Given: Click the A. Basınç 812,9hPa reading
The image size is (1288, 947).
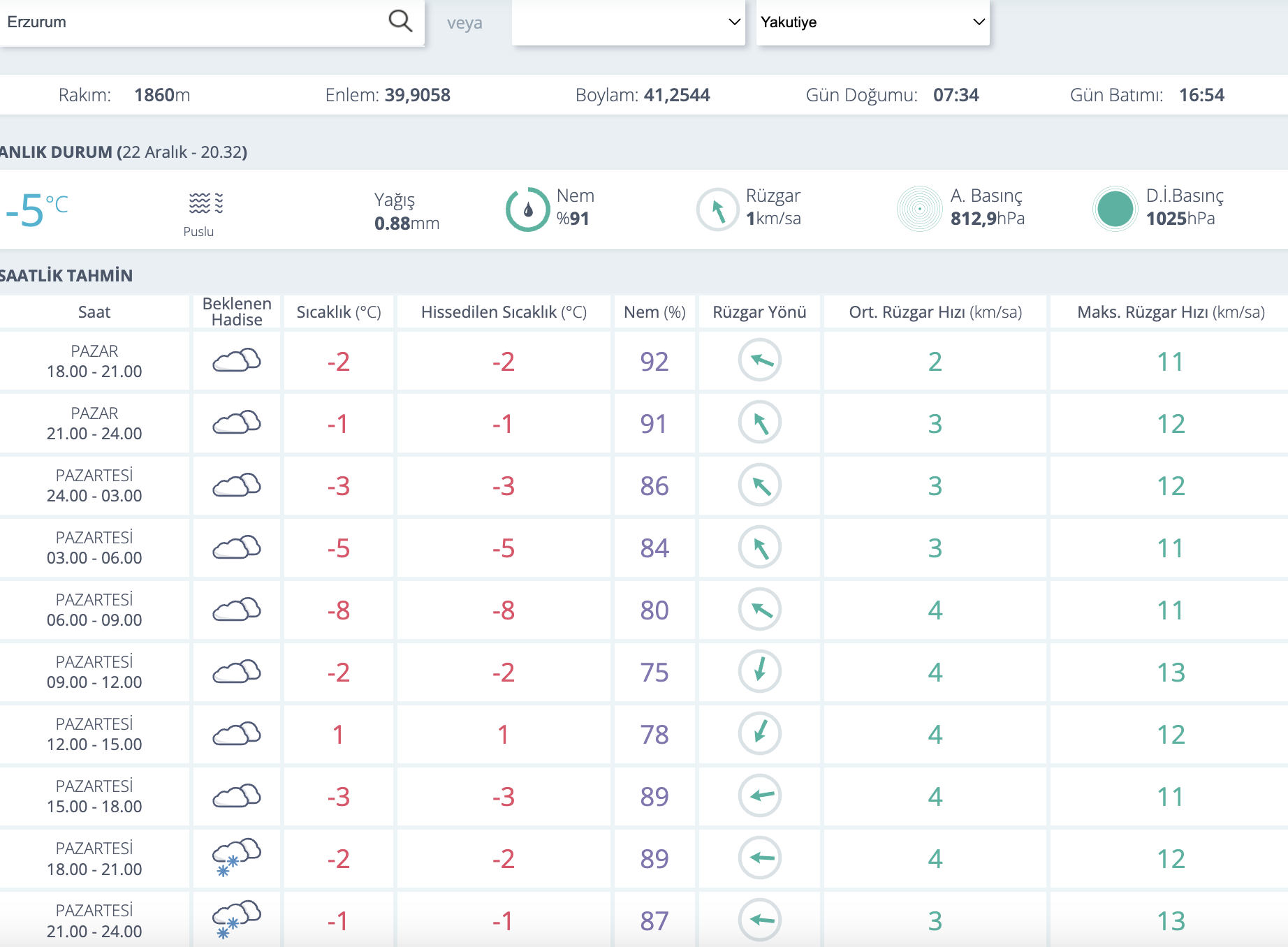Looking at the screenshot, I should pos(987,219).
